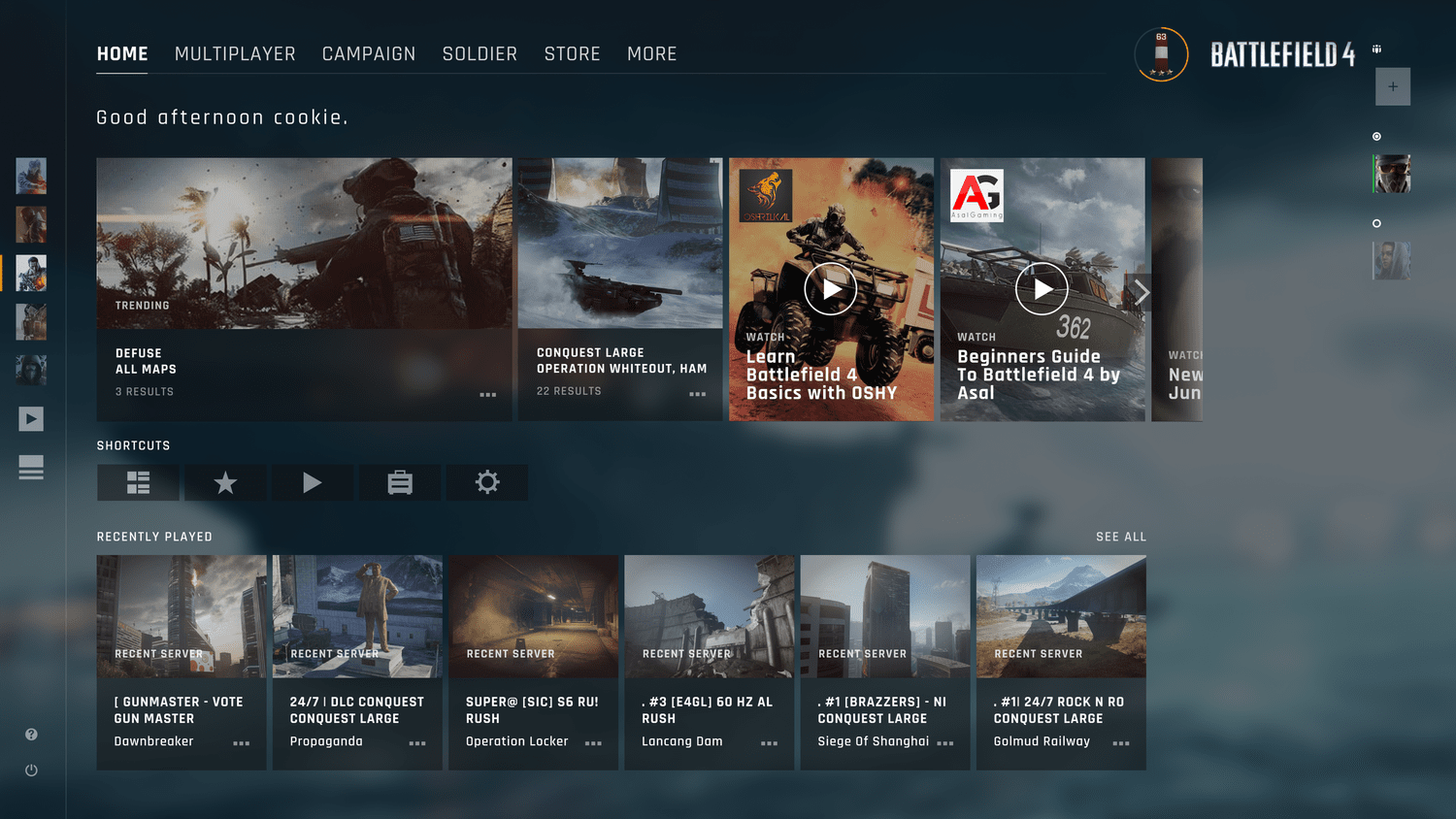Open the Rock N Ro Golmud Railway server card
1456x819 pixels.
click(x=1061, y=663)
